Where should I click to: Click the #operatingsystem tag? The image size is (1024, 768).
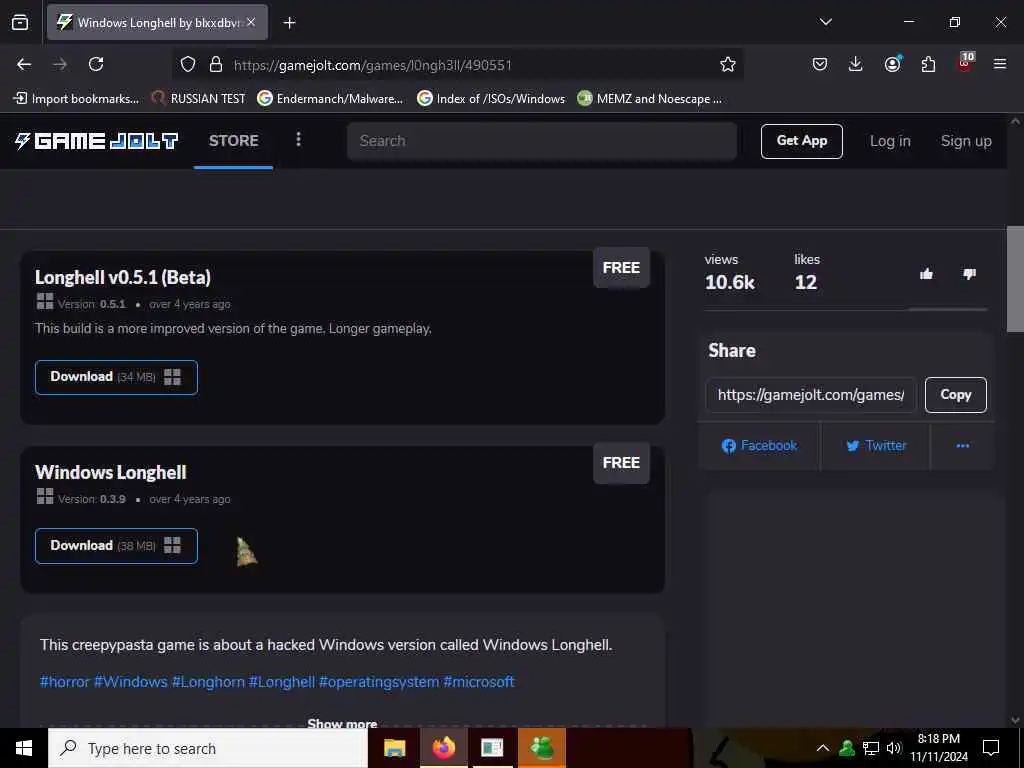click(379, 682)
